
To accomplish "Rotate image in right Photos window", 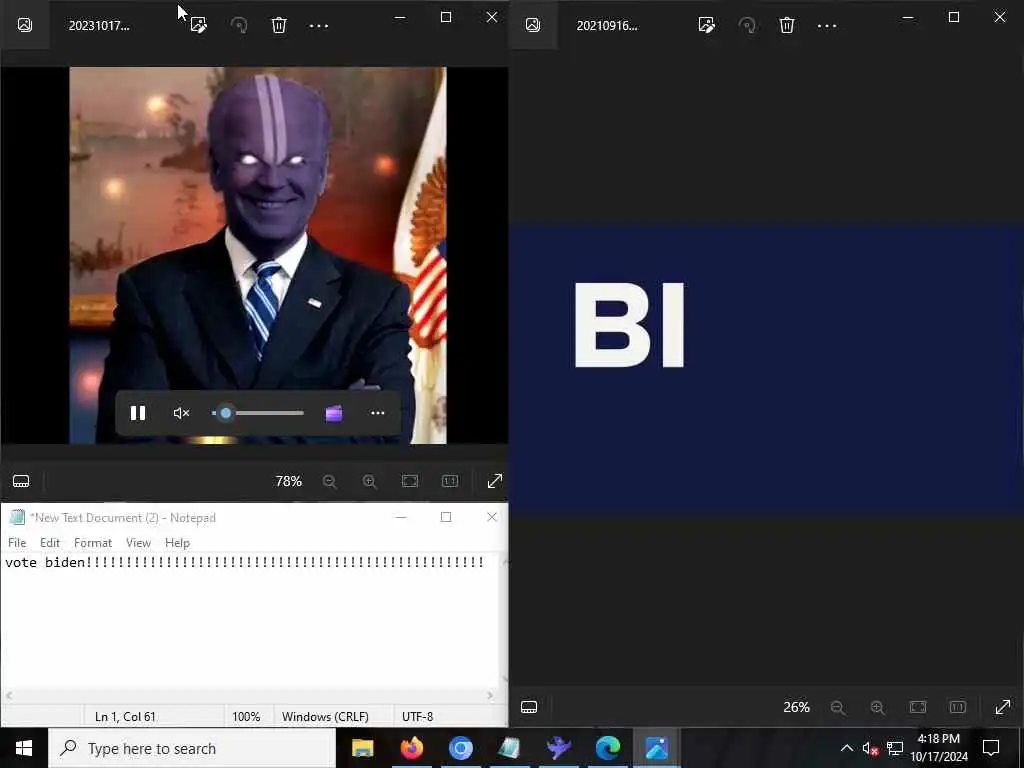I will (747, 25).
